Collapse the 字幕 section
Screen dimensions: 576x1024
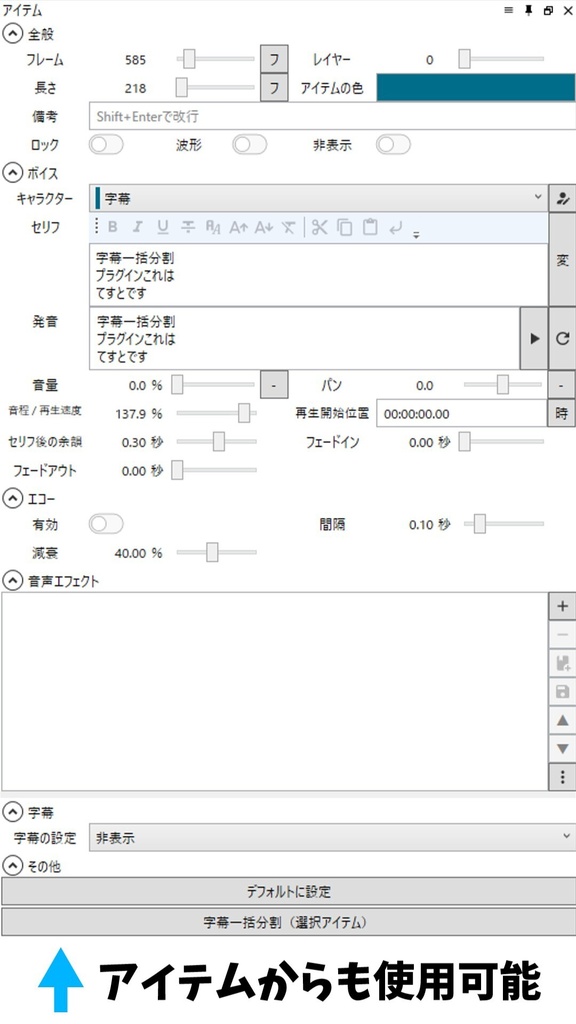12,812
